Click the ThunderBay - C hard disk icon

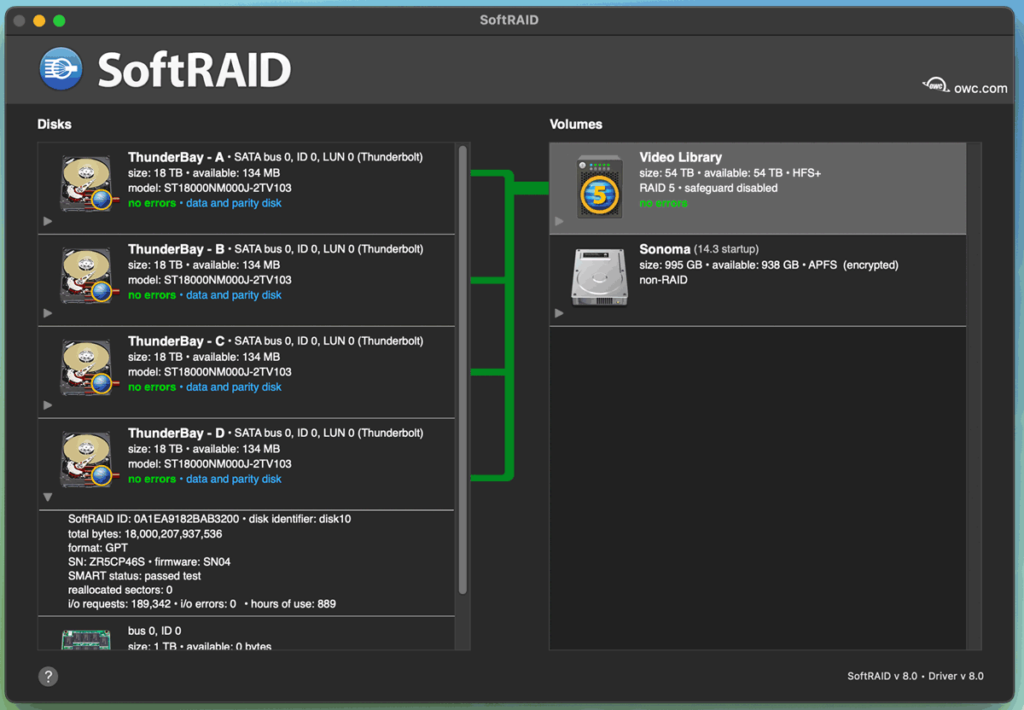(x=85, y=367)
